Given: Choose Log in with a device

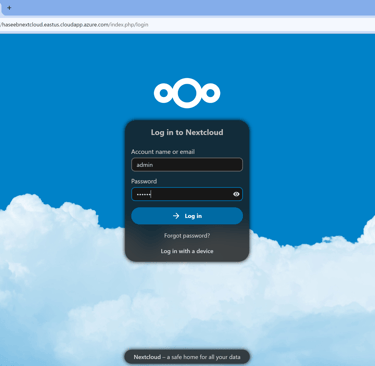Looking at the screenshot, I should click(x=187, y=251).
